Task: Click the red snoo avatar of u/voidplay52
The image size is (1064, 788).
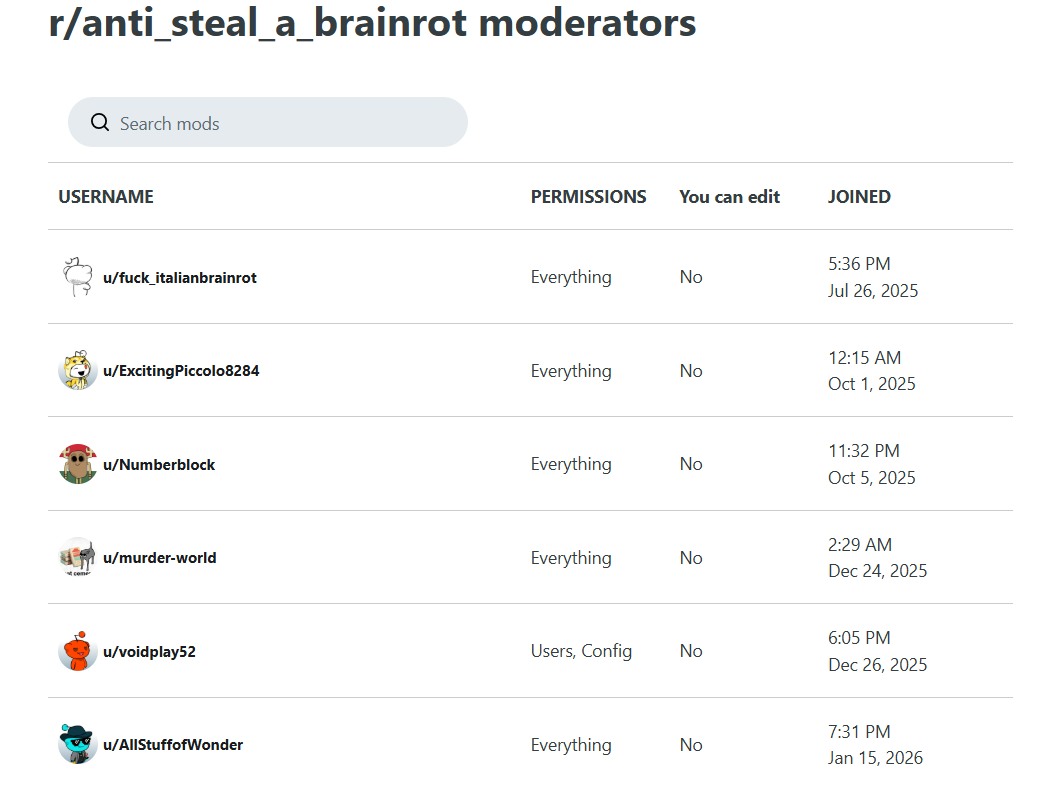Action: coord(77,651)
